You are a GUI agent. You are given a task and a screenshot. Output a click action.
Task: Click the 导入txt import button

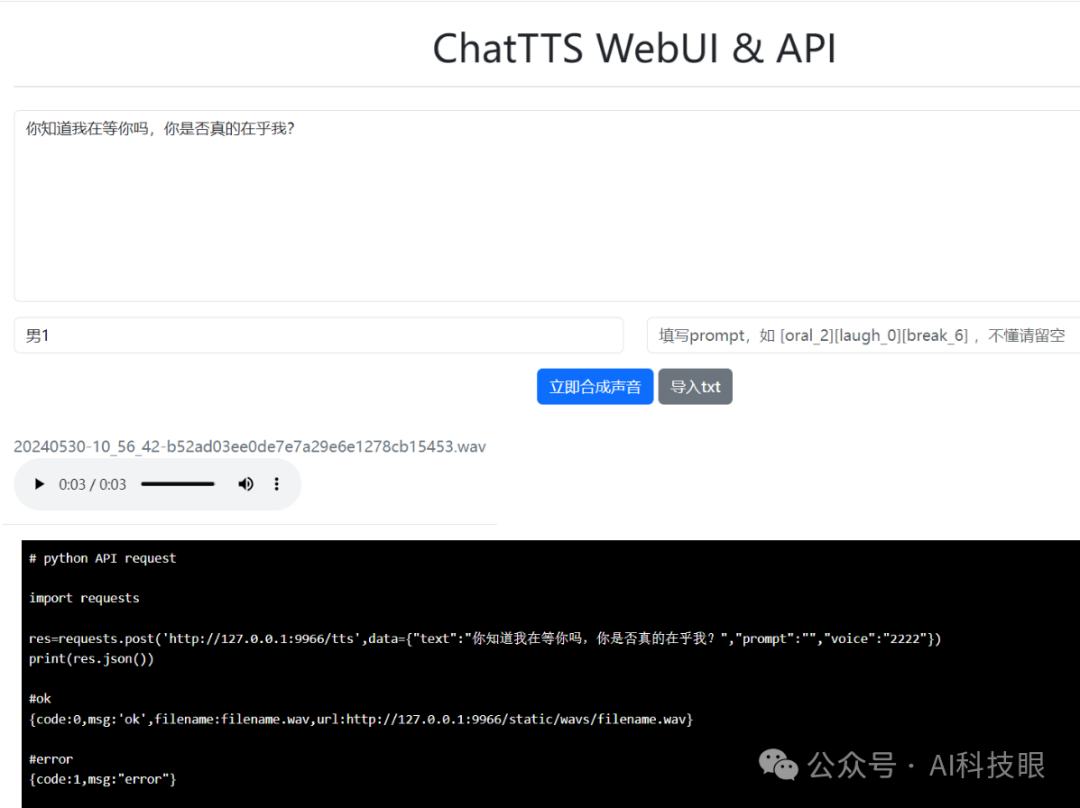coord(695,387)
